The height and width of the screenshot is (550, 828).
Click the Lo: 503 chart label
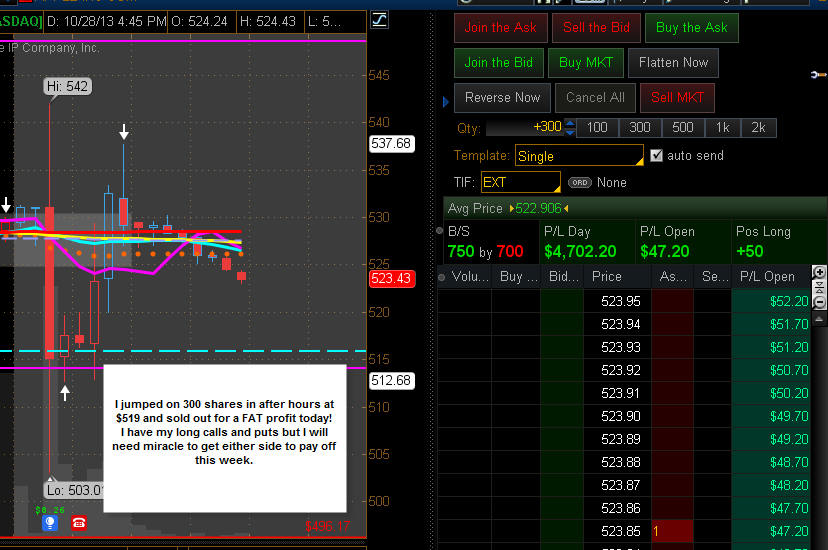point(74,490)
